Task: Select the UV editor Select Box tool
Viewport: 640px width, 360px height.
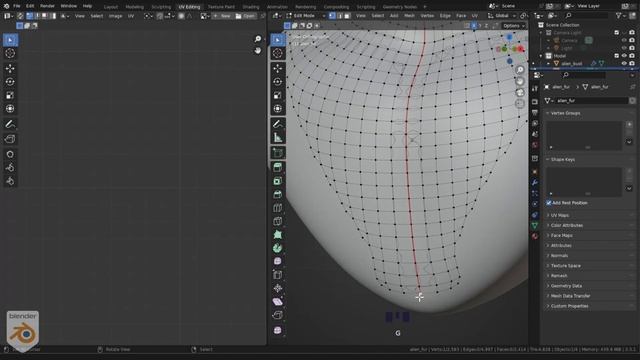Action: [10, 40]
